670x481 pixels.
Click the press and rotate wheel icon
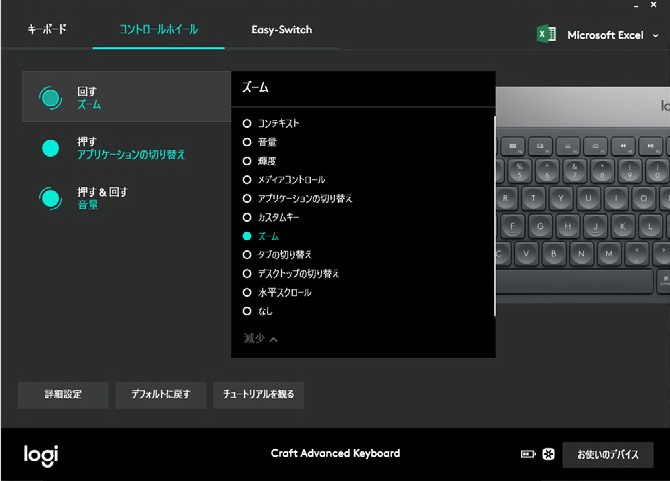(x=50, y=198)
